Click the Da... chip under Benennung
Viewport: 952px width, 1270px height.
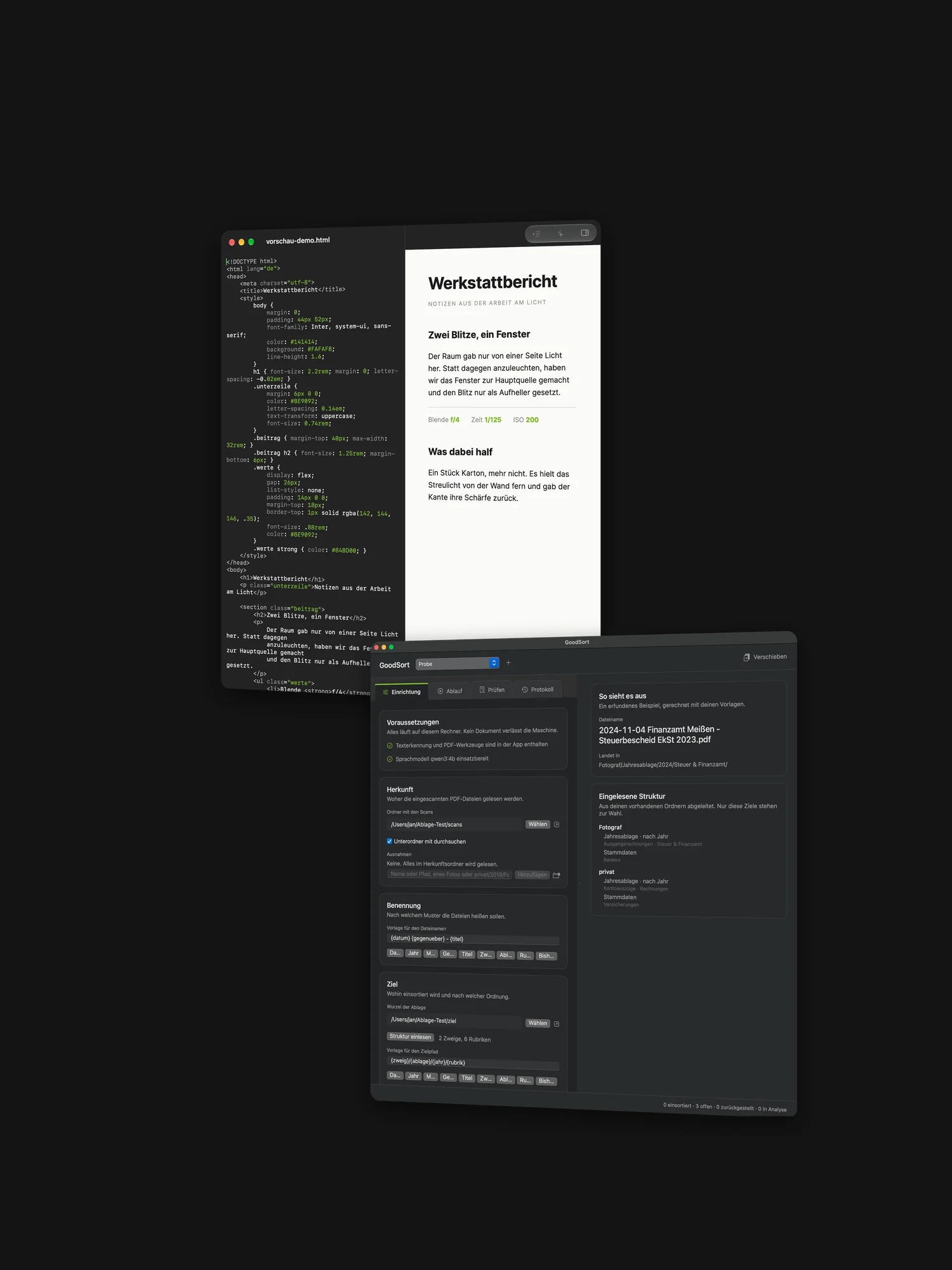tap(395, 953)
